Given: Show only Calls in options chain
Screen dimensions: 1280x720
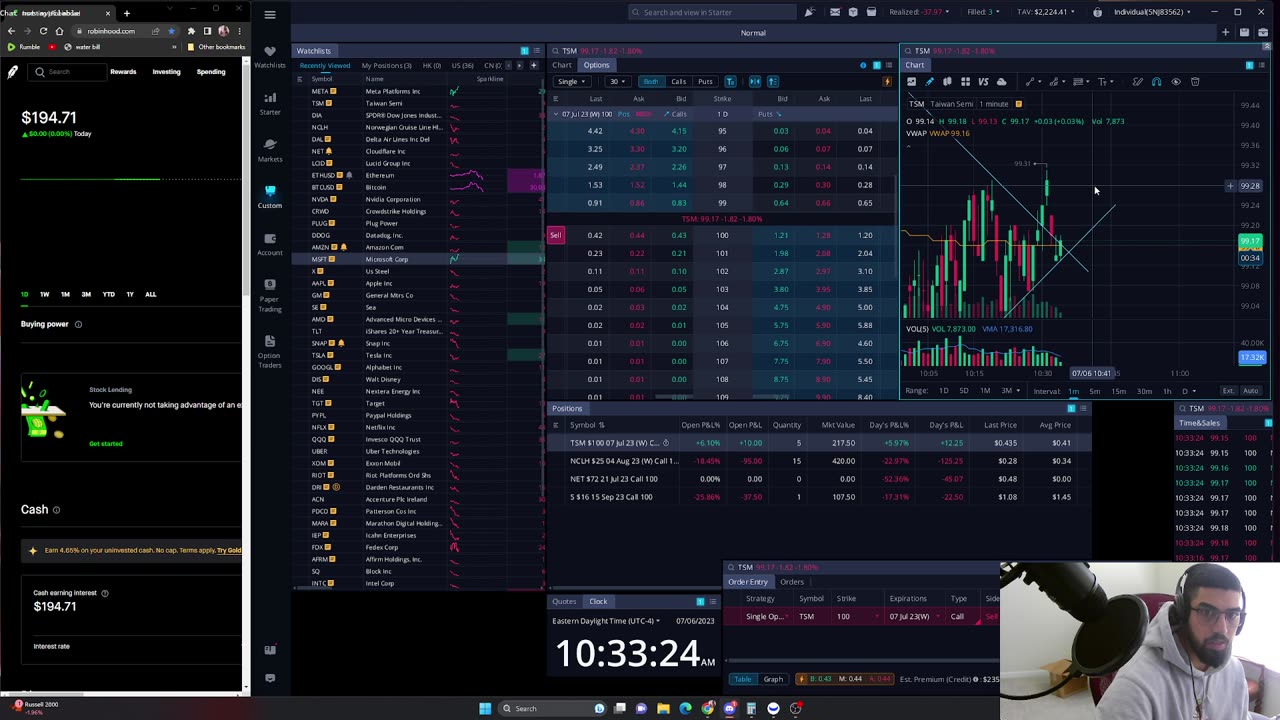Looking at the screenshot, I should click(x=678, y=81).
